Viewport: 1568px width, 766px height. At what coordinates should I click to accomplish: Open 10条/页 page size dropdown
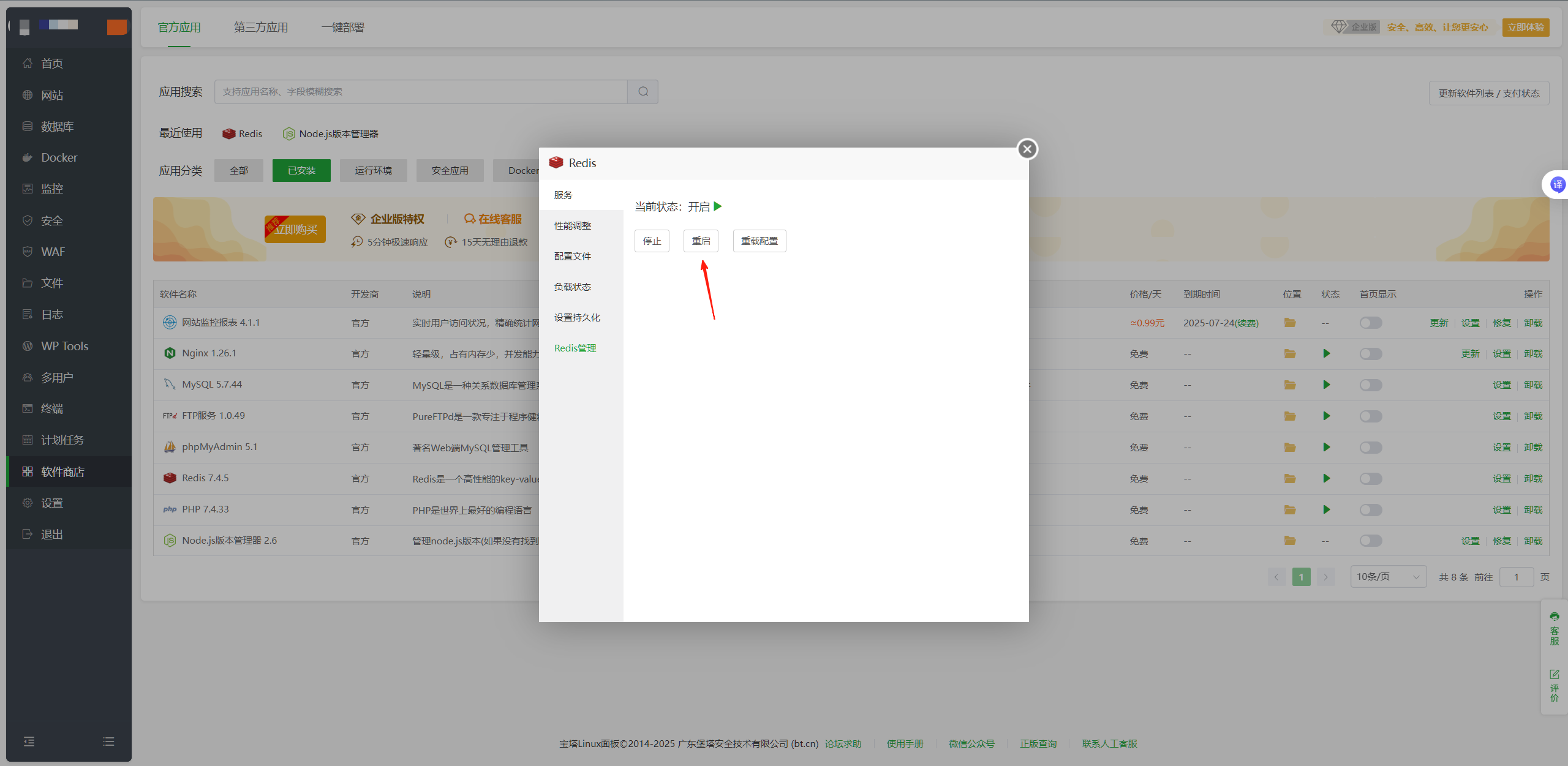(1388, 577)
